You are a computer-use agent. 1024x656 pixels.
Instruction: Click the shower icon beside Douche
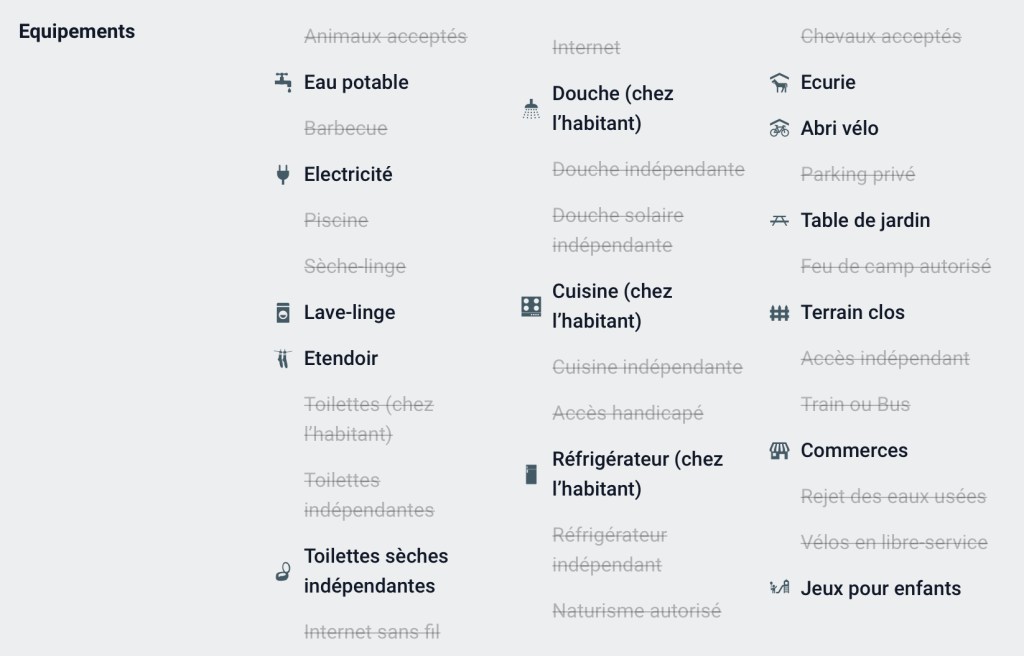point(531,109)
